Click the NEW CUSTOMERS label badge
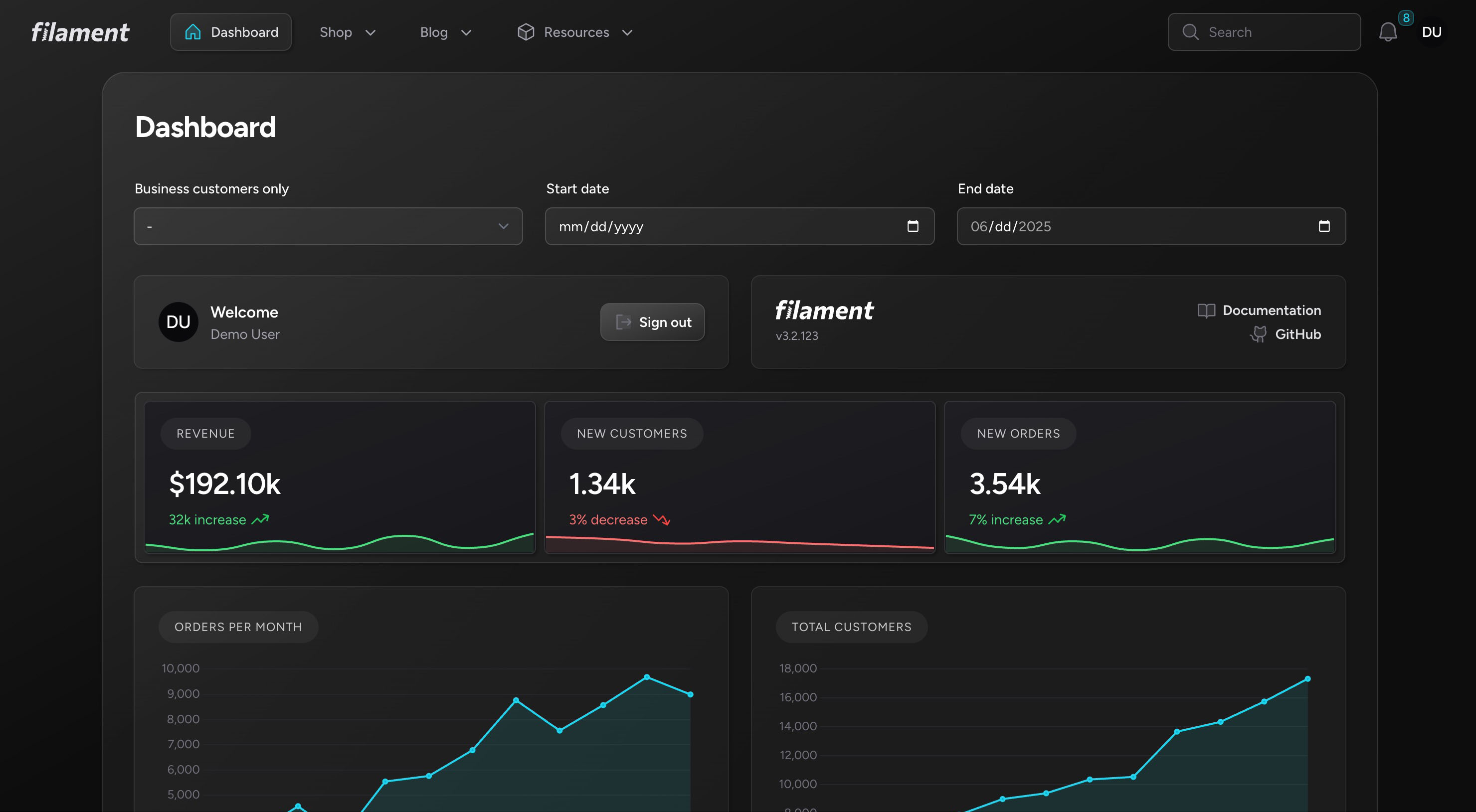Screen dimensions: 1476x812 pos(632,434)
